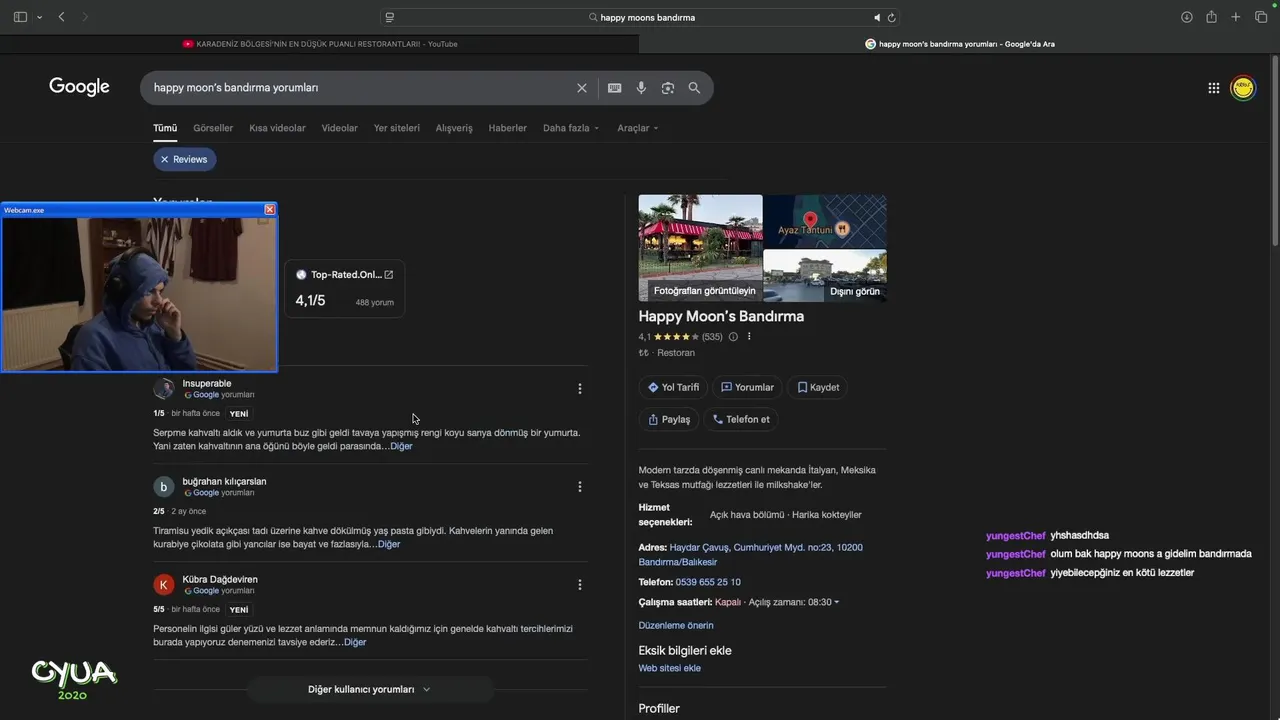Open the Top-Rated.Online rating card
This screenshot has width=1280, height=720.
(x=345, y=288)
